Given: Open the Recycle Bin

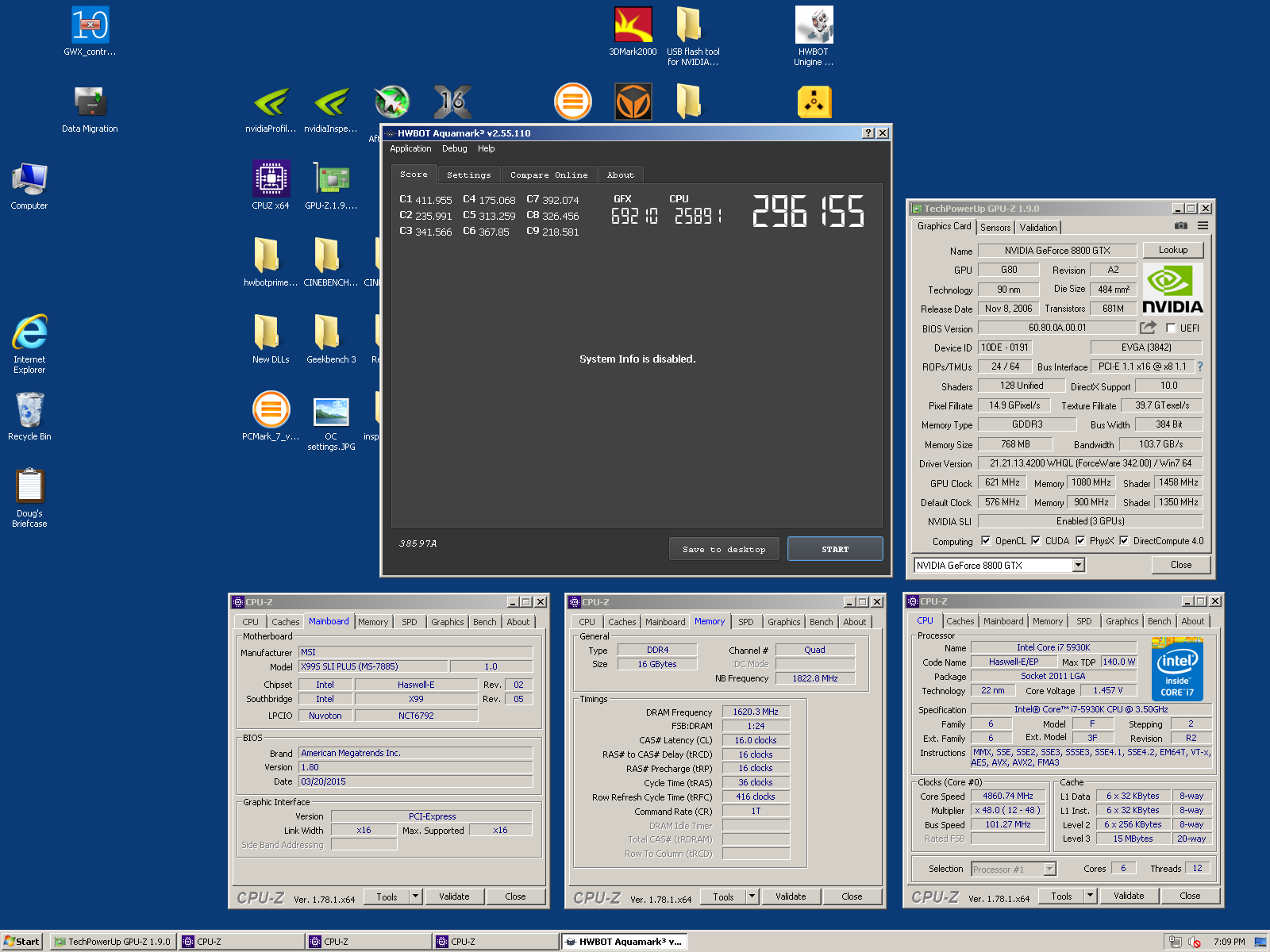Looking at the screenshot, I should tap(29, 416).
